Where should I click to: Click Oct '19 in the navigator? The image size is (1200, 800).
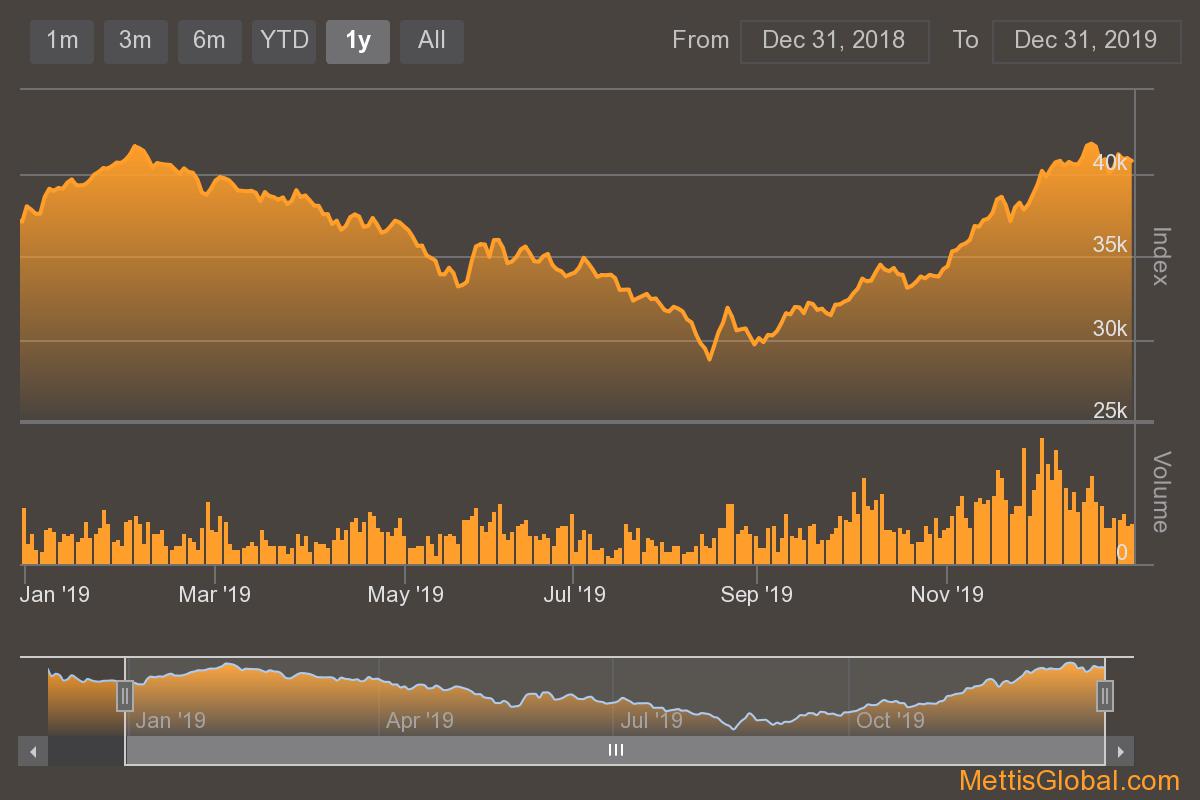tap(890, 720)
